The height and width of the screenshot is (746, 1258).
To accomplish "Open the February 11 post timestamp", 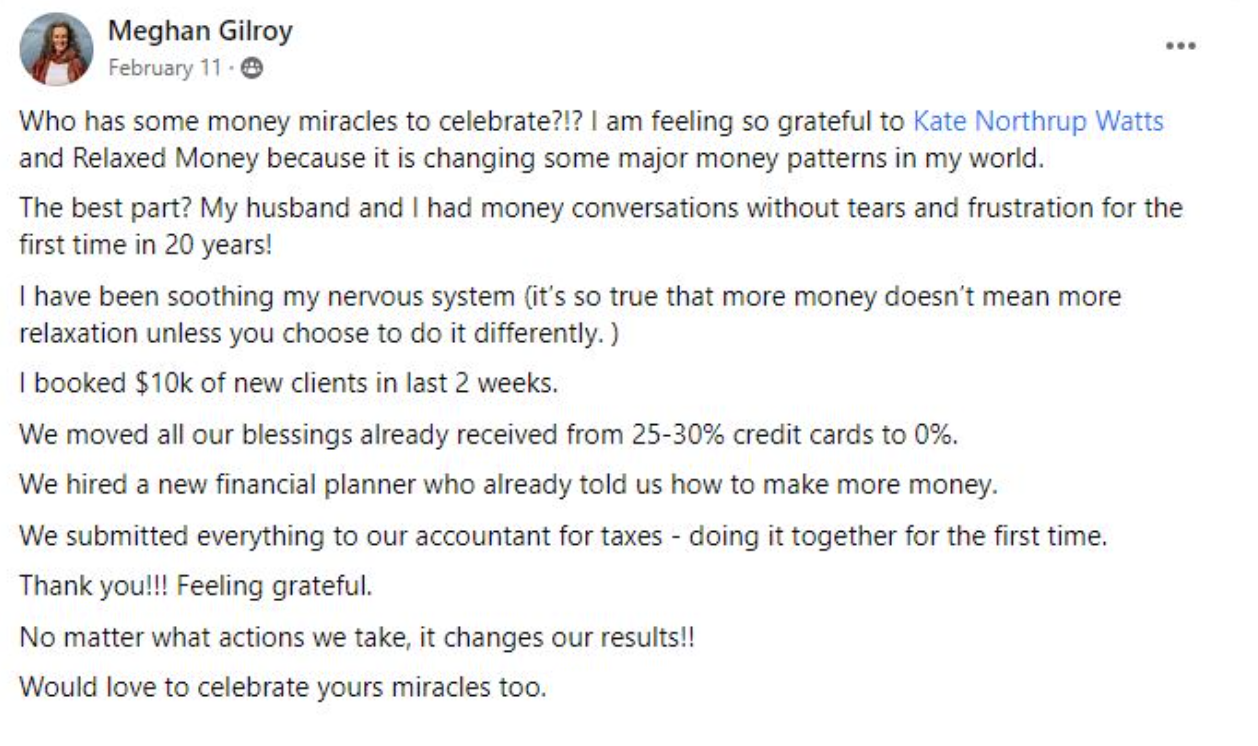I will (165, 68).
